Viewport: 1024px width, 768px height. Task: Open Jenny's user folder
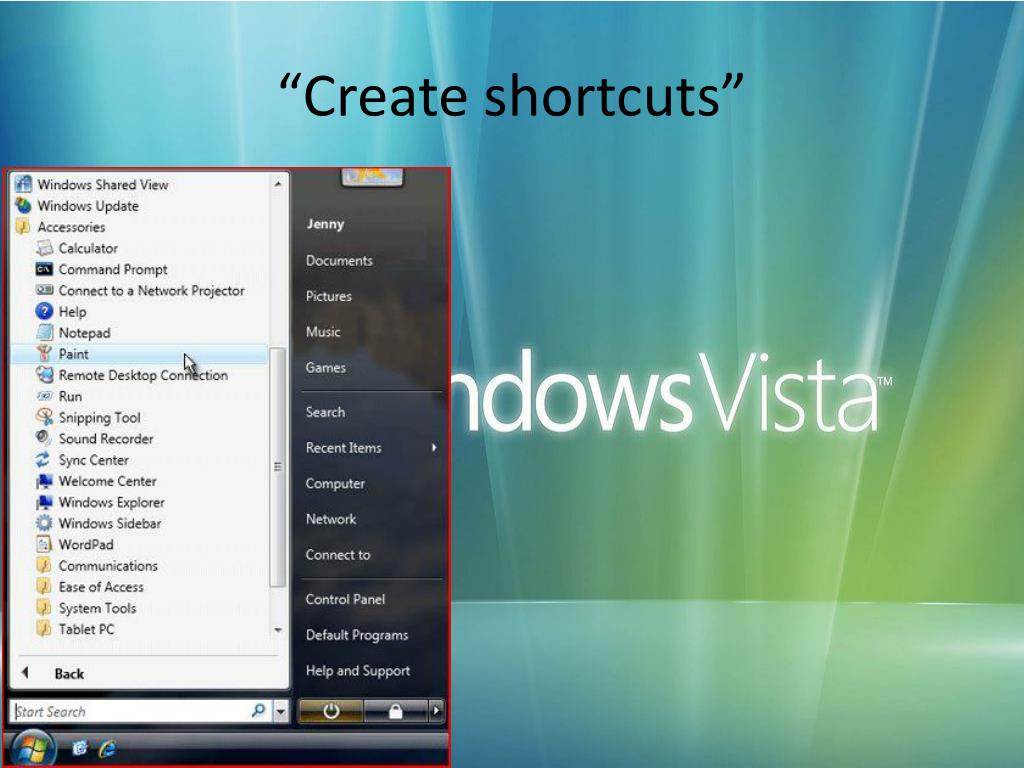pos(325,224)
